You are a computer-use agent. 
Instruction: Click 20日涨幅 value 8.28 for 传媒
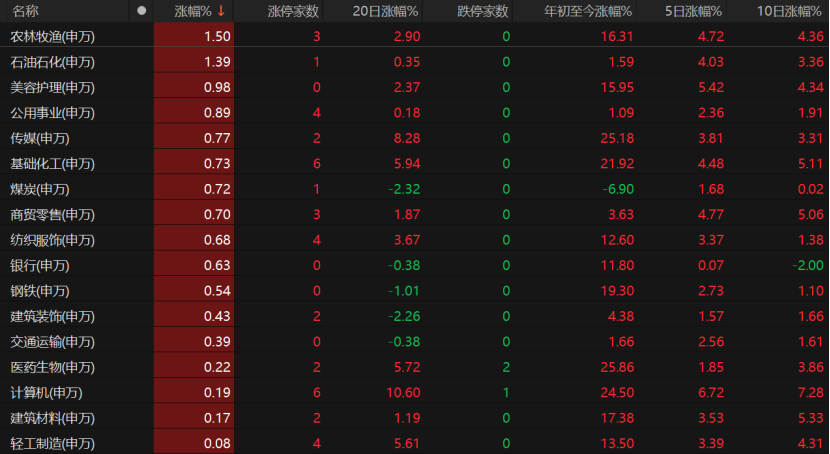tap(407, 138)
